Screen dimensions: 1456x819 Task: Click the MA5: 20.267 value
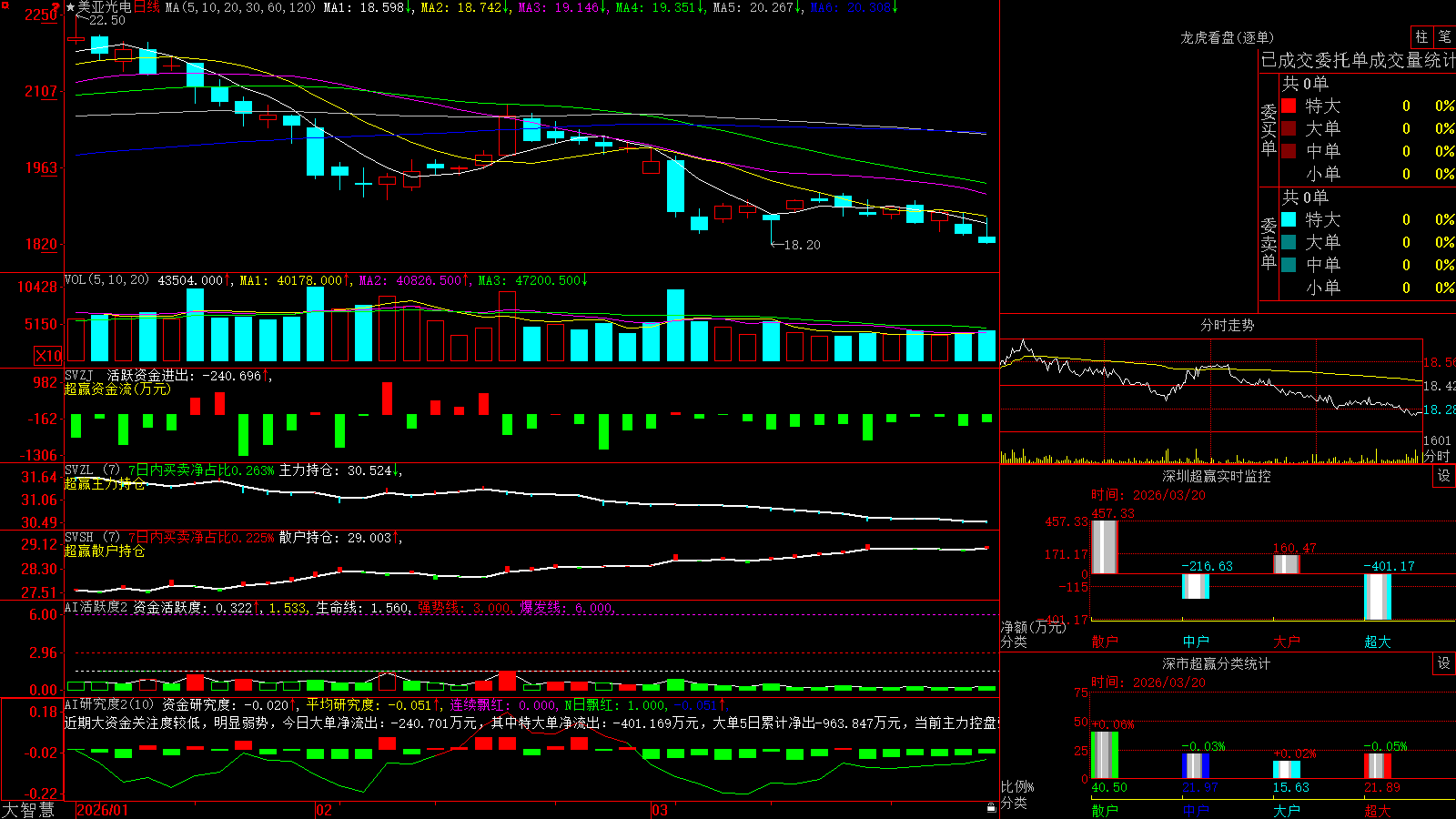(x=756, y=7)
